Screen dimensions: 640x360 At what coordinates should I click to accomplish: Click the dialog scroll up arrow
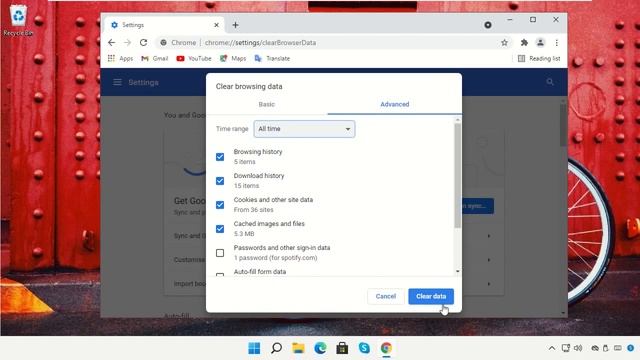[458, 120]
